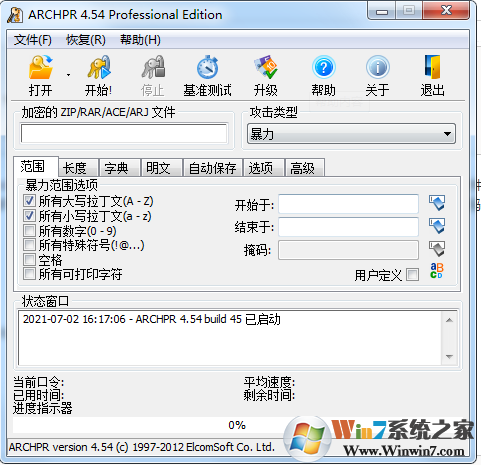Switch to the 高级 tab
The width and height of the screenshot is (481, 465).
(x=305, y=168)
